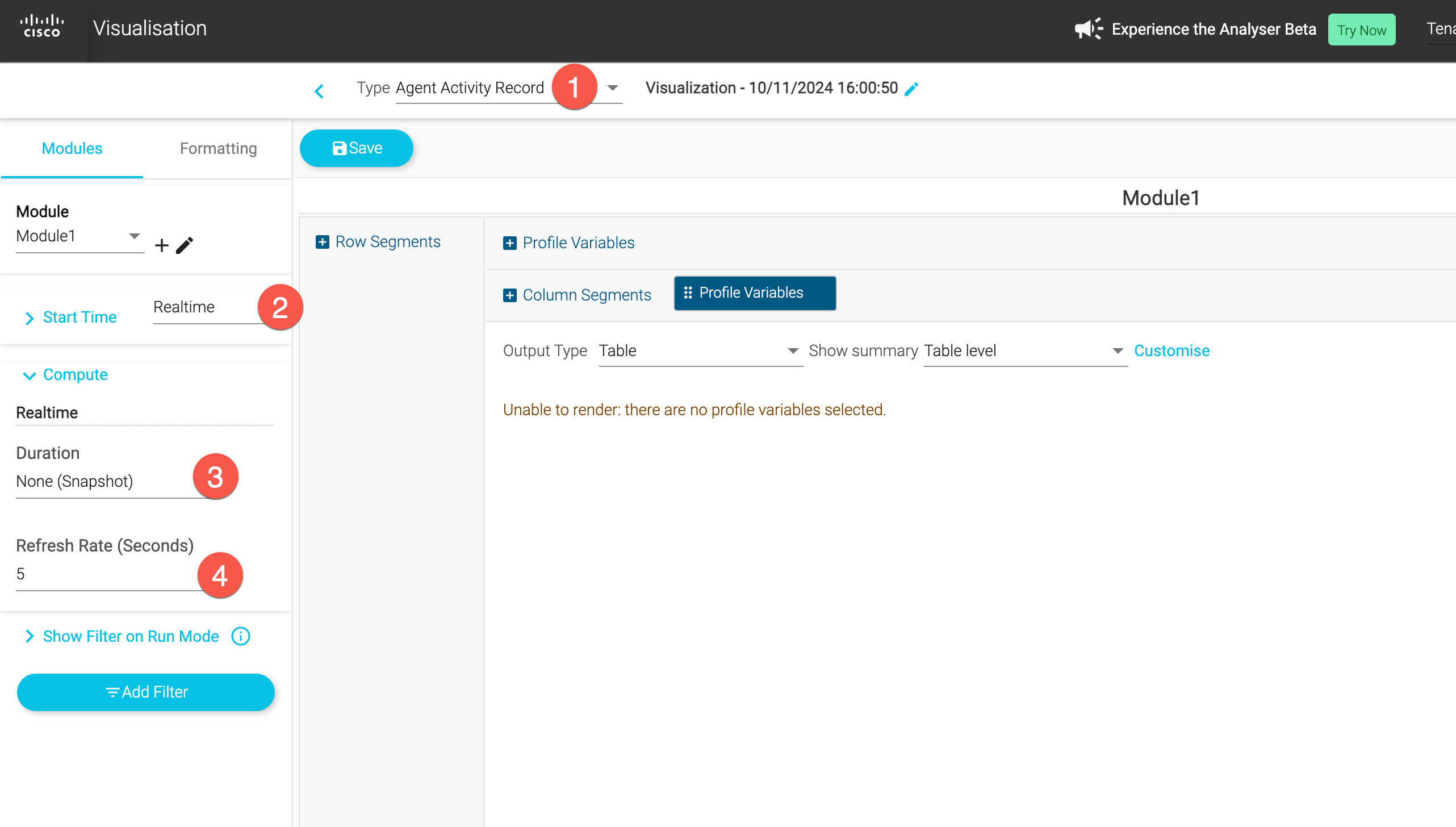
Task: Switch to the Modules tab
Action: (x=72, y=149)
